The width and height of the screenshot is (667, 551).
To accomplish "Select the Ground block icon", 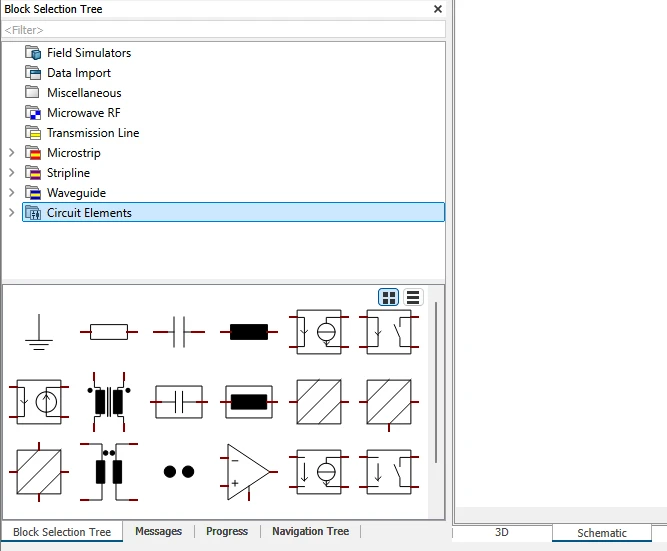I will click(39, 332).
